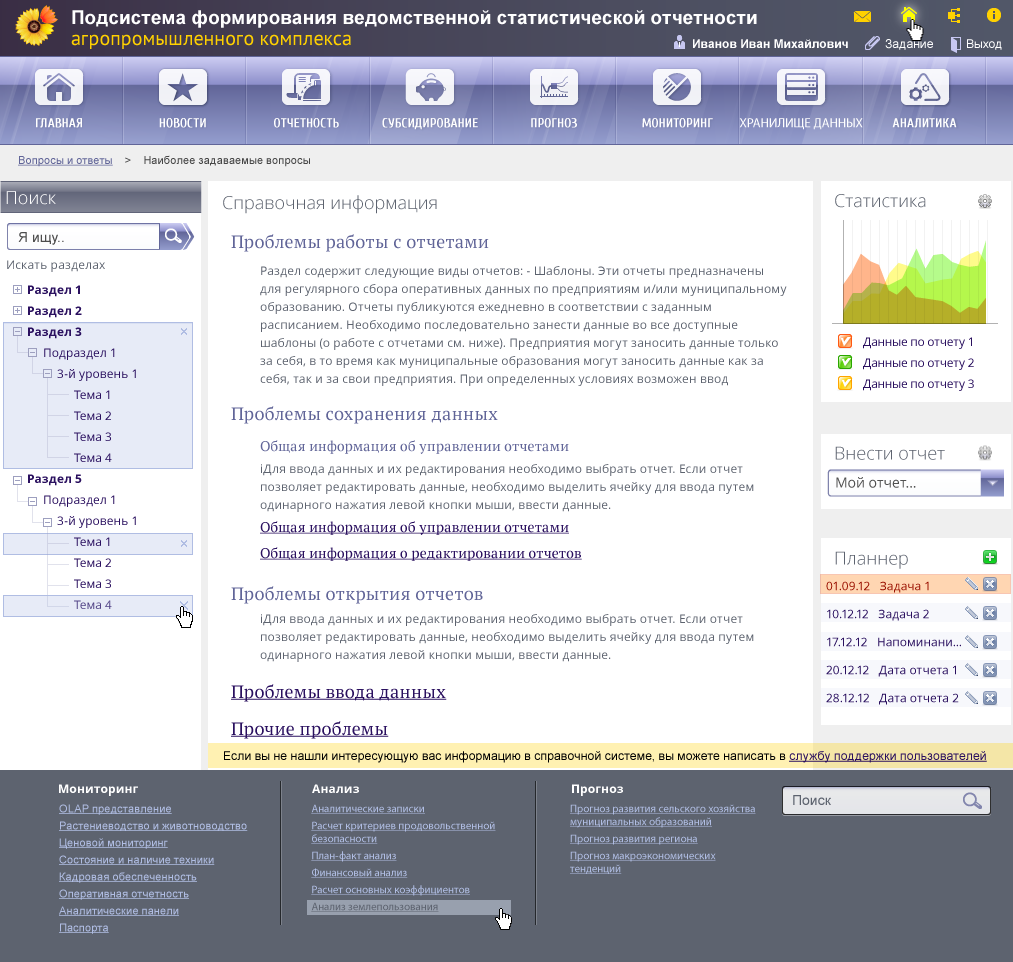Click the footer Поиск input field
Viewport: 1013px width, 962px height.
click(x=886, y=800)
